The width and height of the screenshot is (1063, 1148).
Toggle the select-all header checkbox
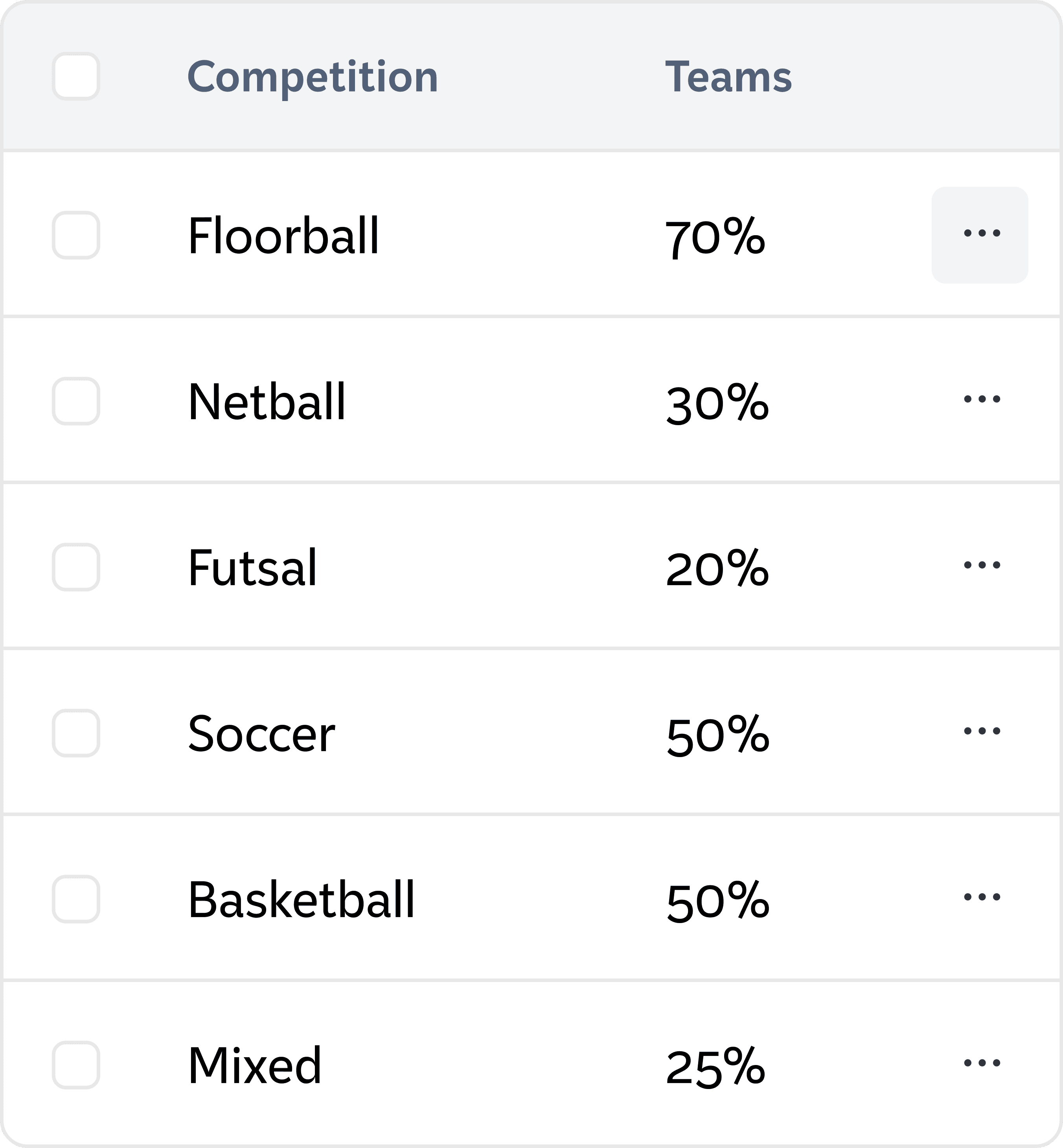click(x=76, y=76)
